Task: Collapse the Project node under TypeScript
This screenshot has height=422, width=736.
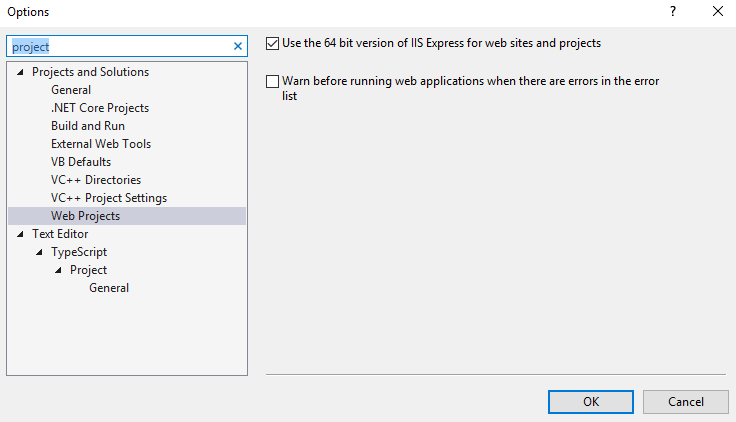Action: pyautogui.click(x=59, y=270)
